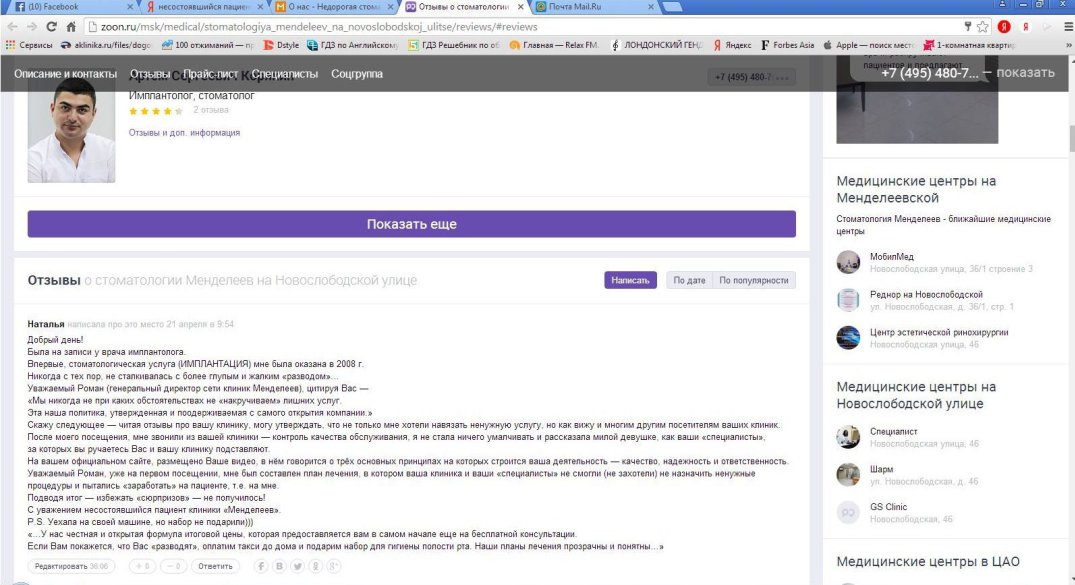This screenshot has width=1075, height=585.
Task: Open the Главная — Relax FM bookmark
Action: pyautogui.click(x=553, y=45)
